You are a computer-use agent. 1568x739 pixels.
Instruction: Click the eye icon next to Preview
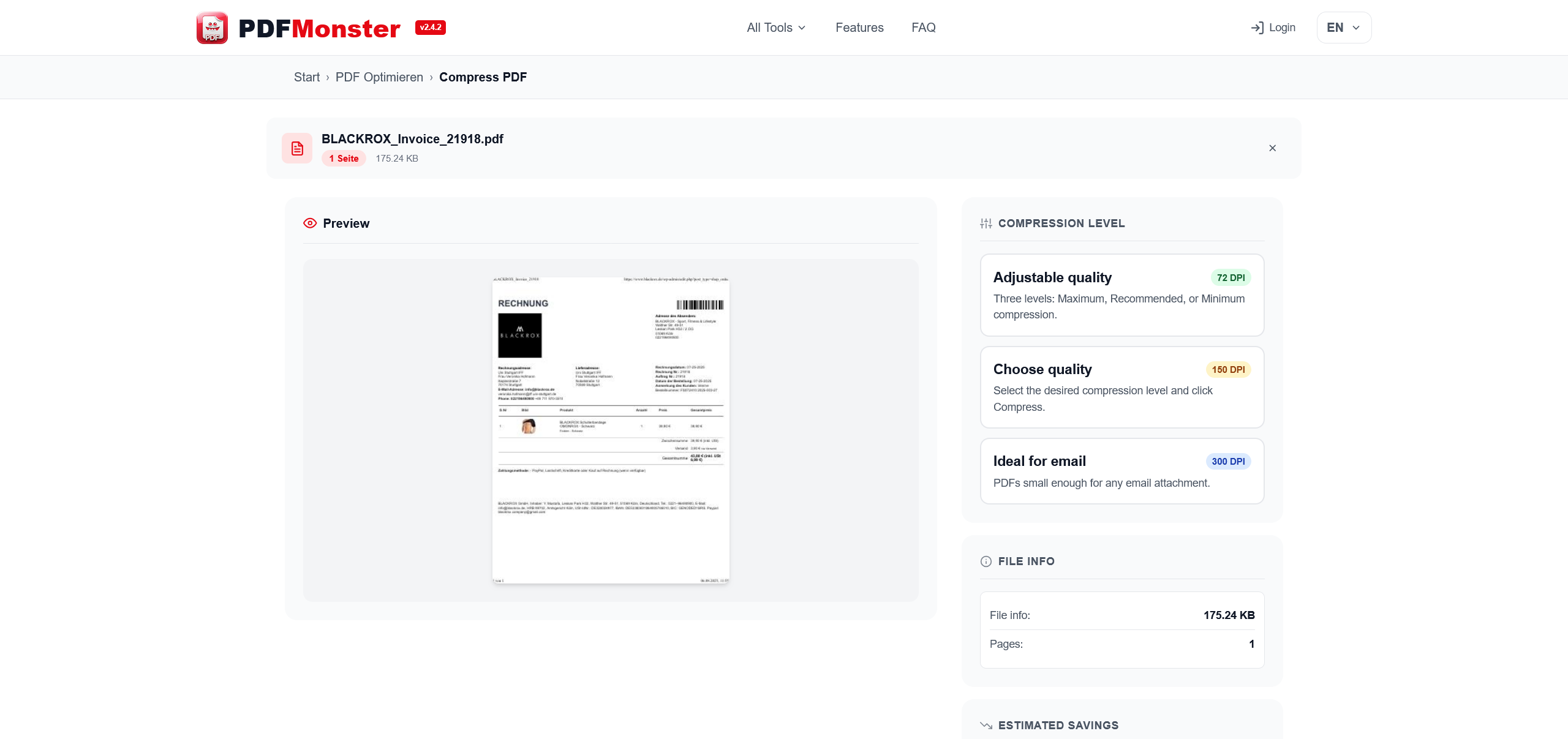tap(309, 223)
